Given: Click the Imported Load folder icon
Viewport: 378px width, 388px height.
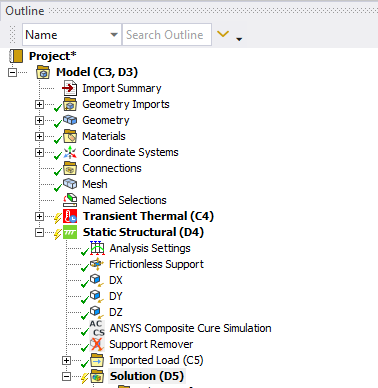Looking at the screenshot, I should click(x=97, y=360).
